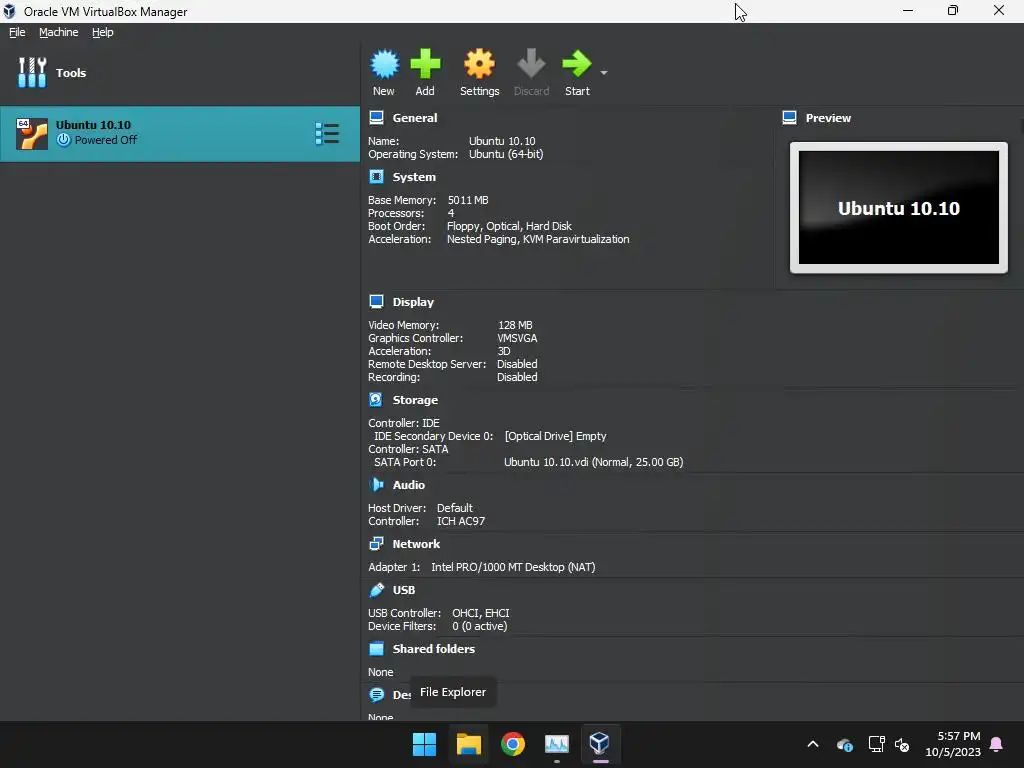Click the Host Driver value Default
Viewport: 1024px width, 768px height.
tap(455, 507)
